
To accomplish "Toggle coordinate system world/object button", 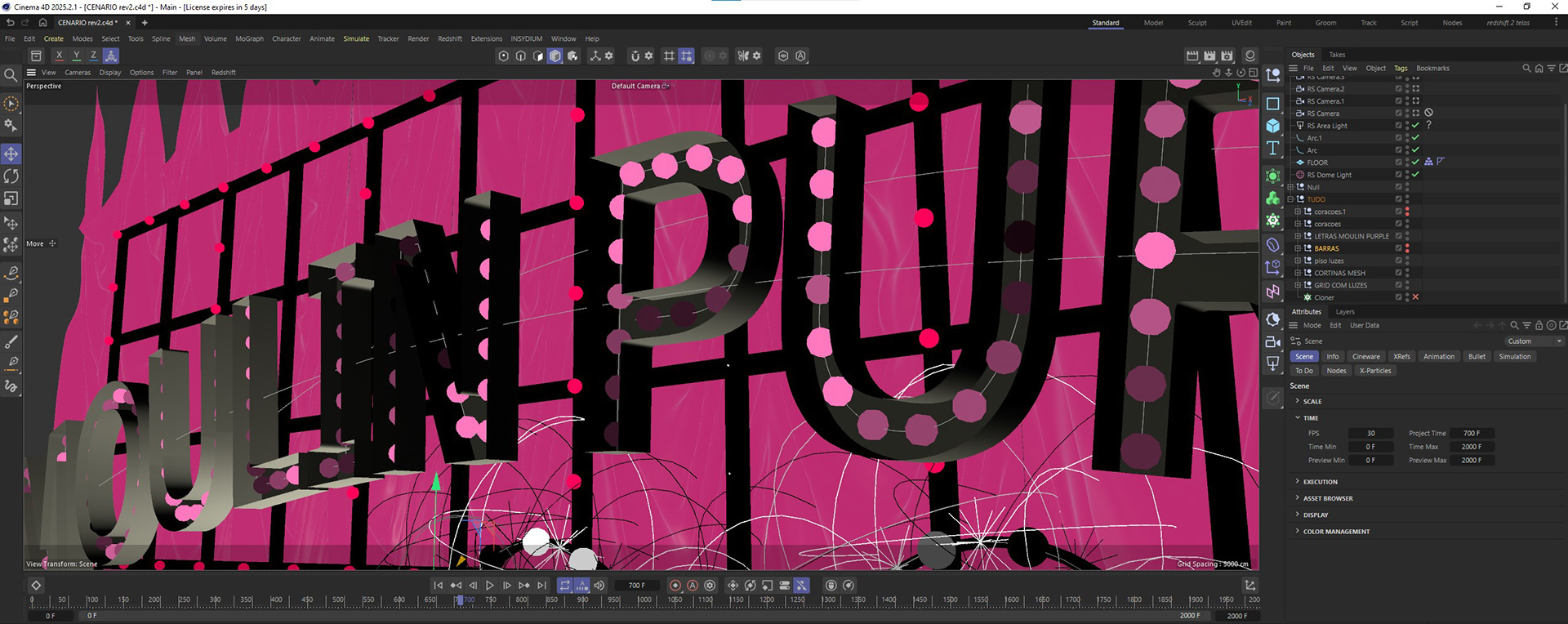I will (x=111, y=56).
